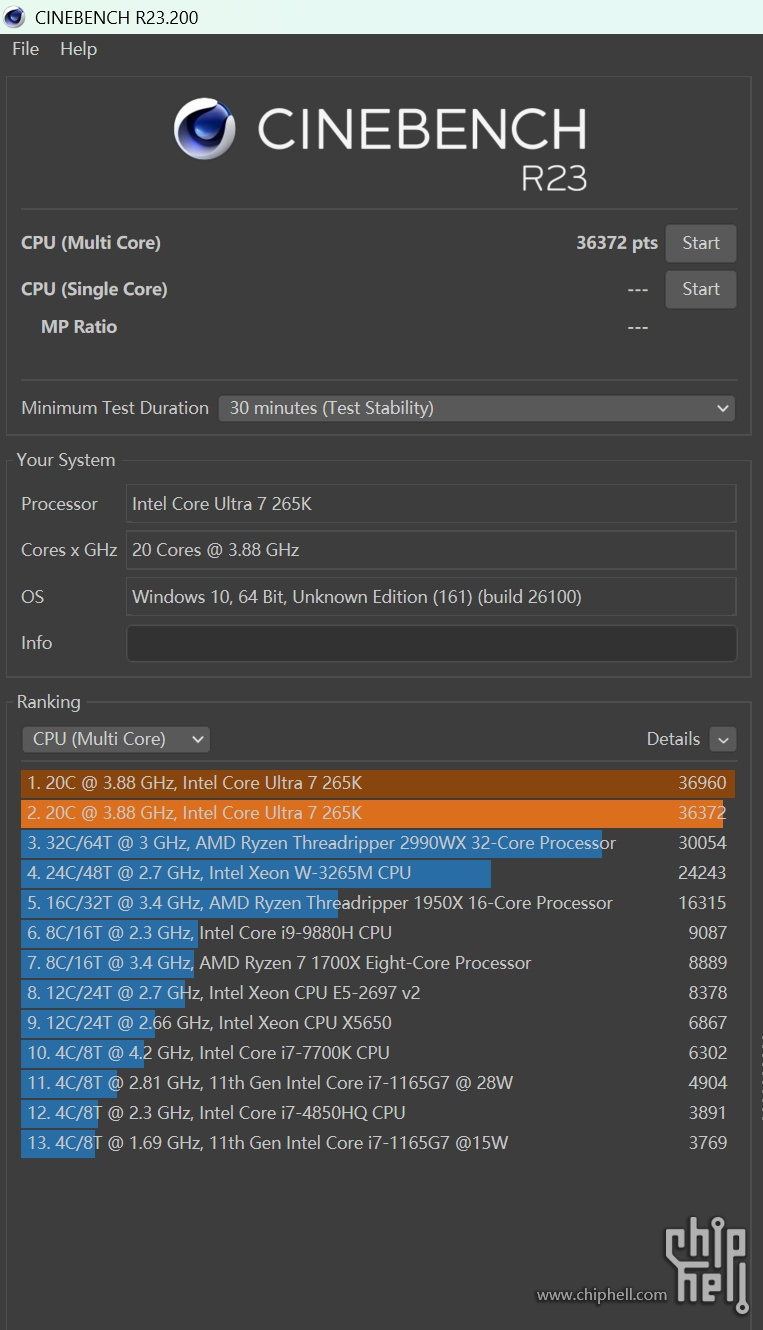This screenshot has width=763, height=1330.
Task: Click the Minimum Test Duration label
Action: tap(115, 408)
